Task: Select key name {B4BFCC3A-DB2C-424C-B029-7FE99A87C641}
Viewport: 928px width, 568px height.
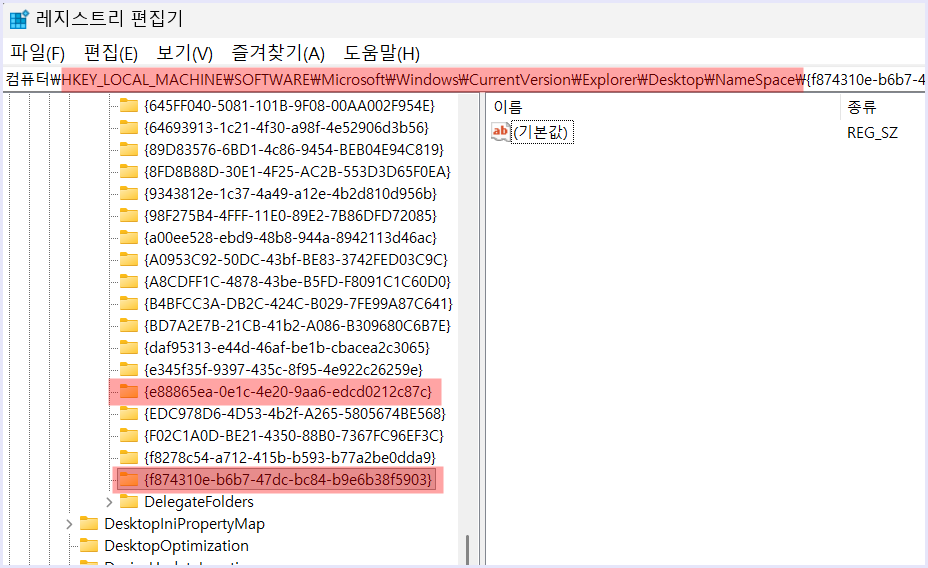Action: click(298, 304)
